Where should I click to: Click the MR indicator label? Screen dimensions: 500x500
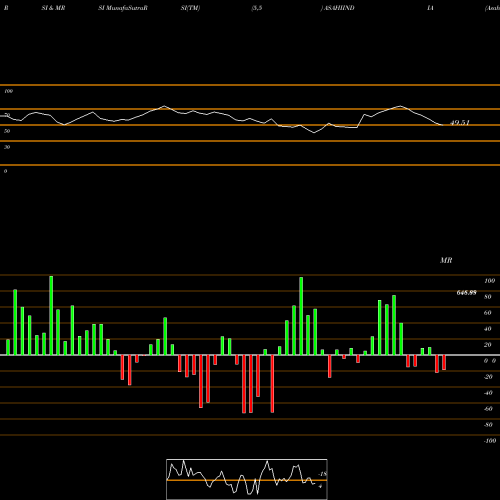pos(446,260)
